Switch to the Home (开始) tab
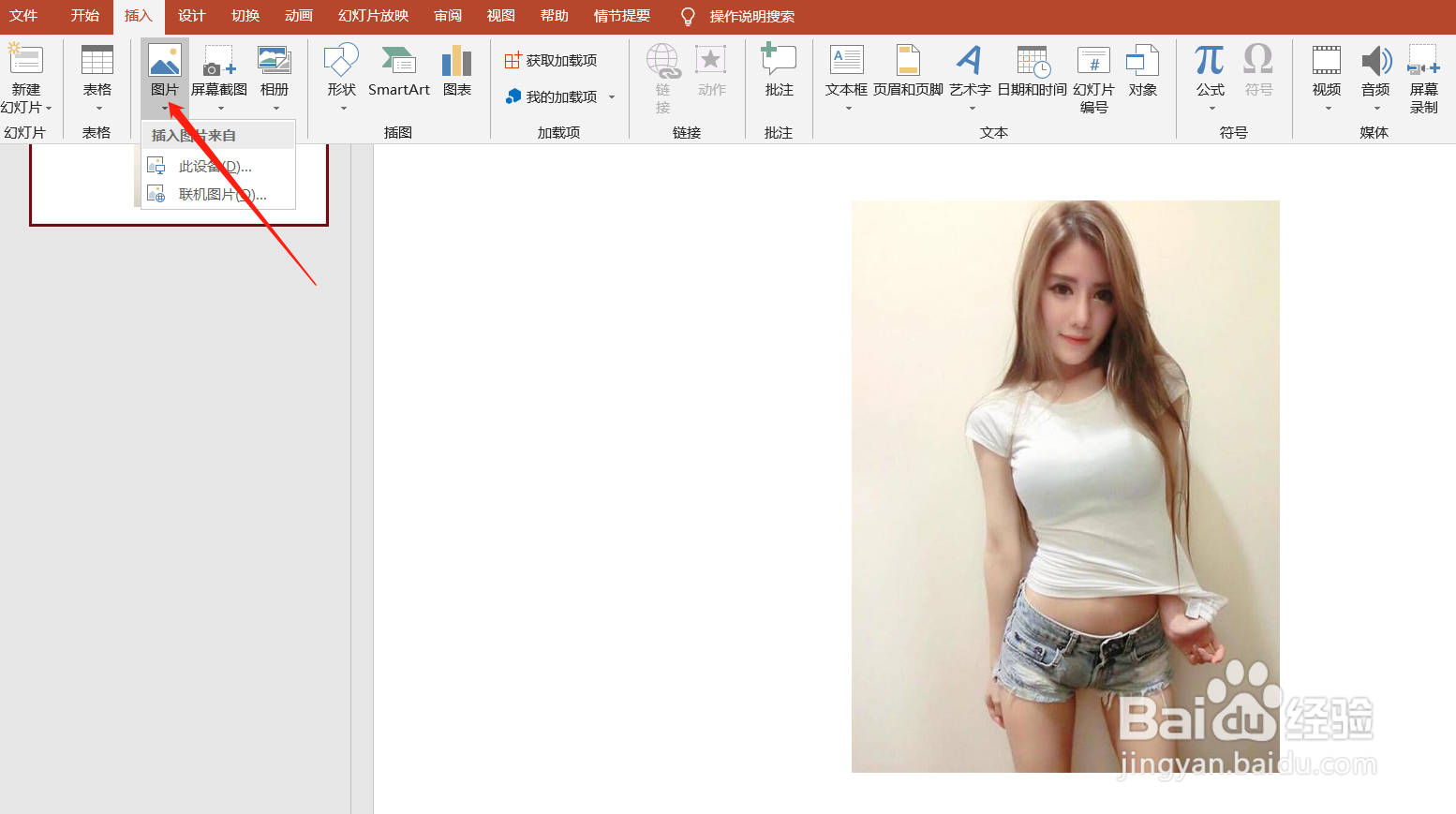This screenshot has height=814, width=1456. point(84,16)
